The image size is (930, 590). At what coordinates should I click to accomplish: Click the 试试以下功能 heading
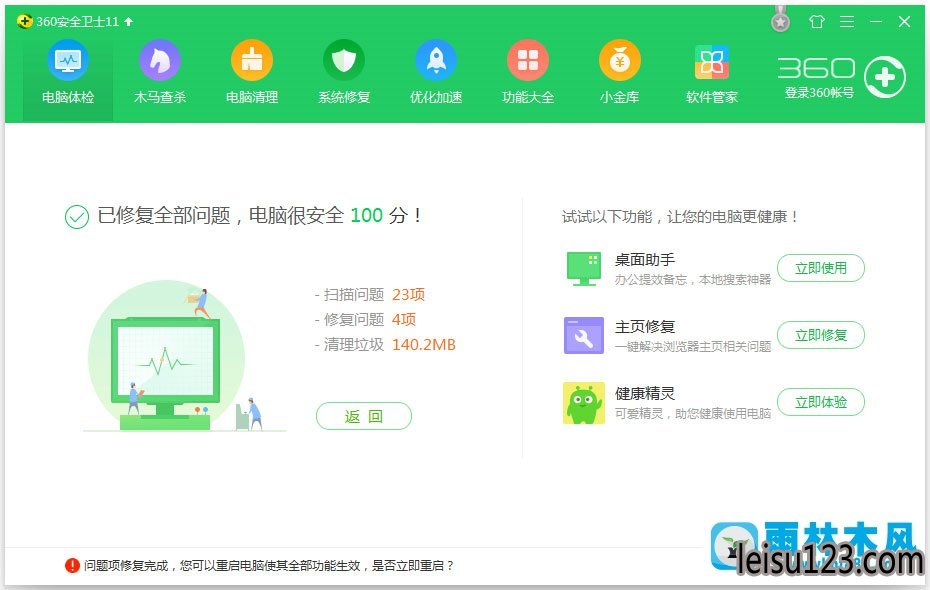click(680, 217)
